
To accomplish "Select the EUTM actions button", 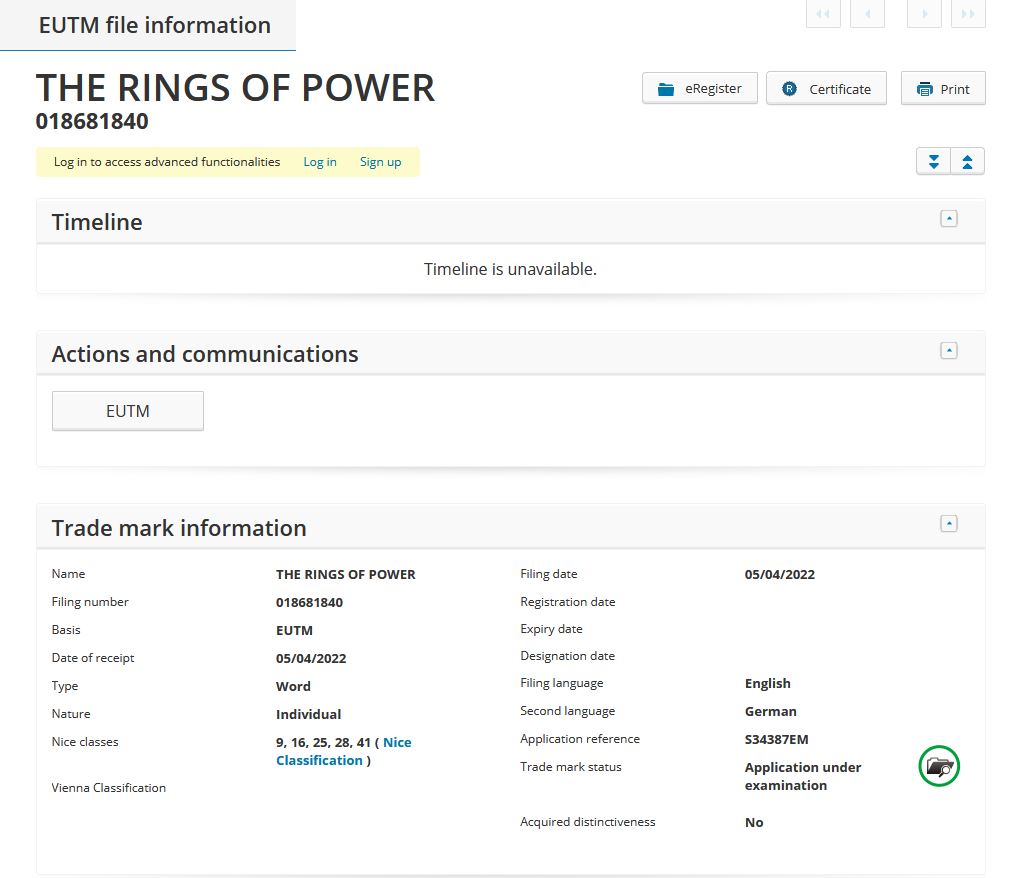I will [x=128, y=411].
